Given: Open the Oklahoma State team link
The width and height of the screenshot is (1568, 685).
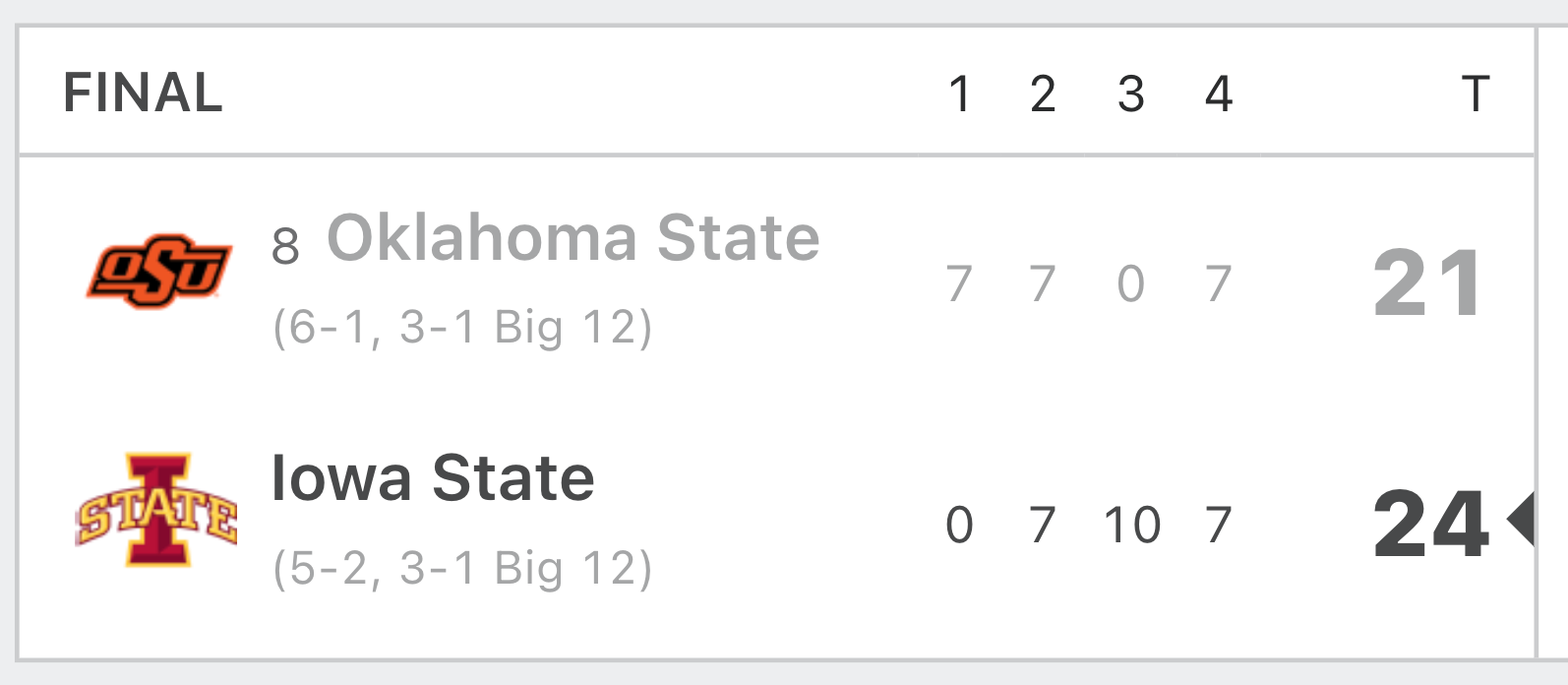Looking at the screenshot, I should click(573, 238).
